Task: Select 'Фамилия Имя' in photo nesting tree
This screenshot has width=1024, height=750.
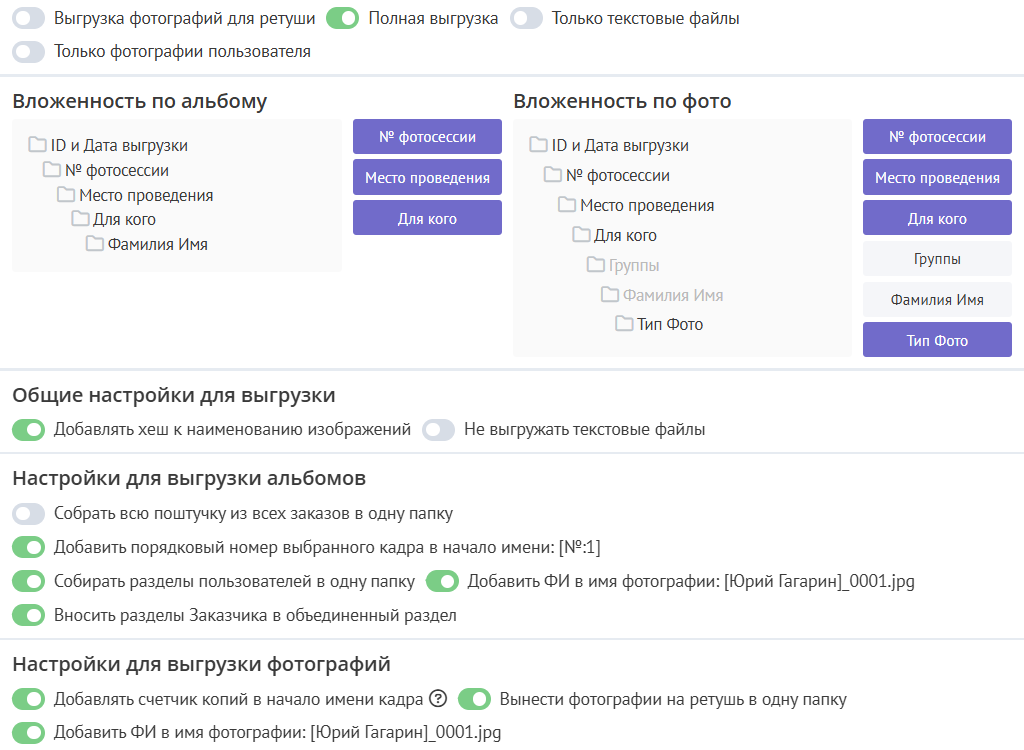Action: (x=672, y=295)
